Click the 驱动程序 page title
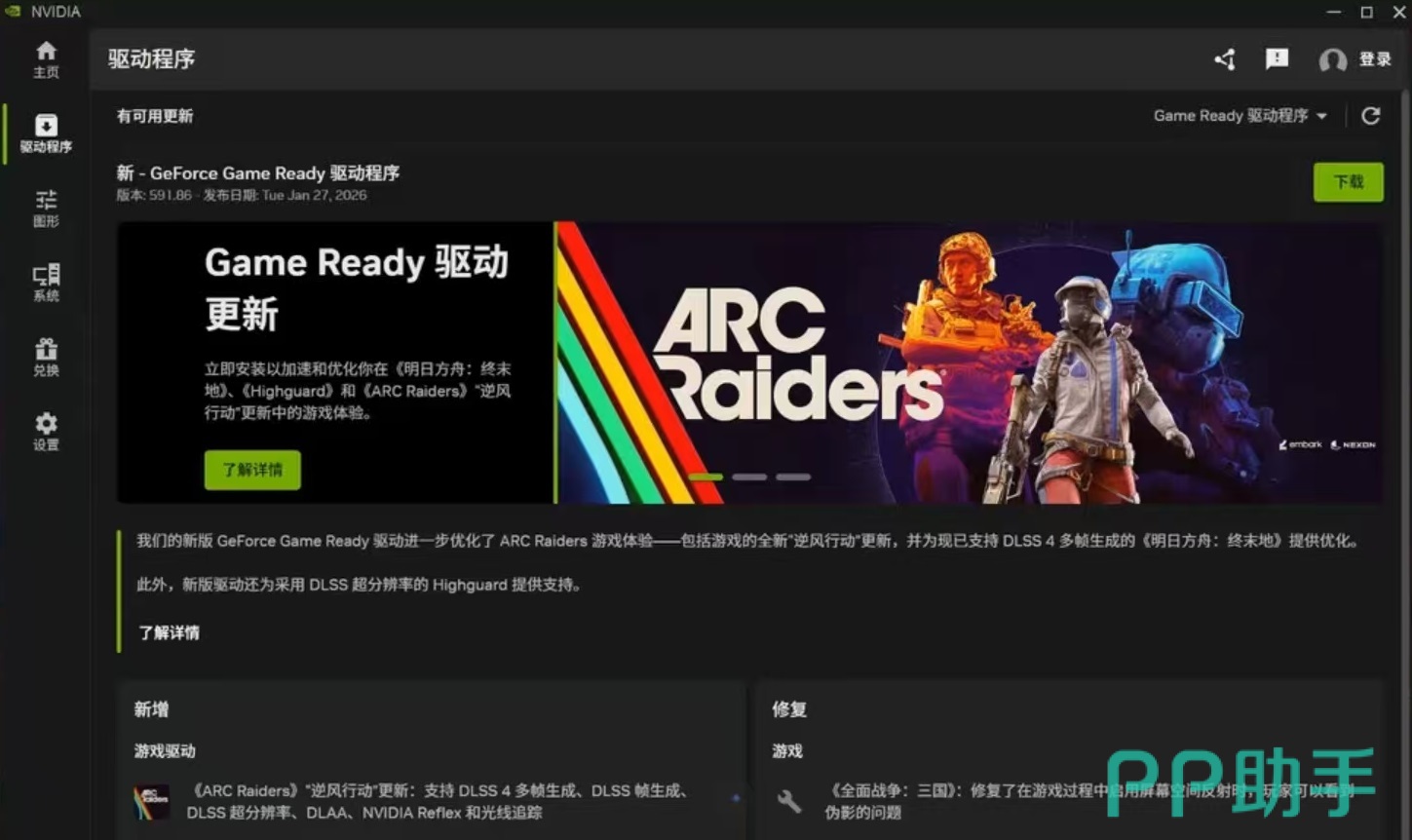The height and width of the screenshot is (840, 1412). [x=151, y=59]
